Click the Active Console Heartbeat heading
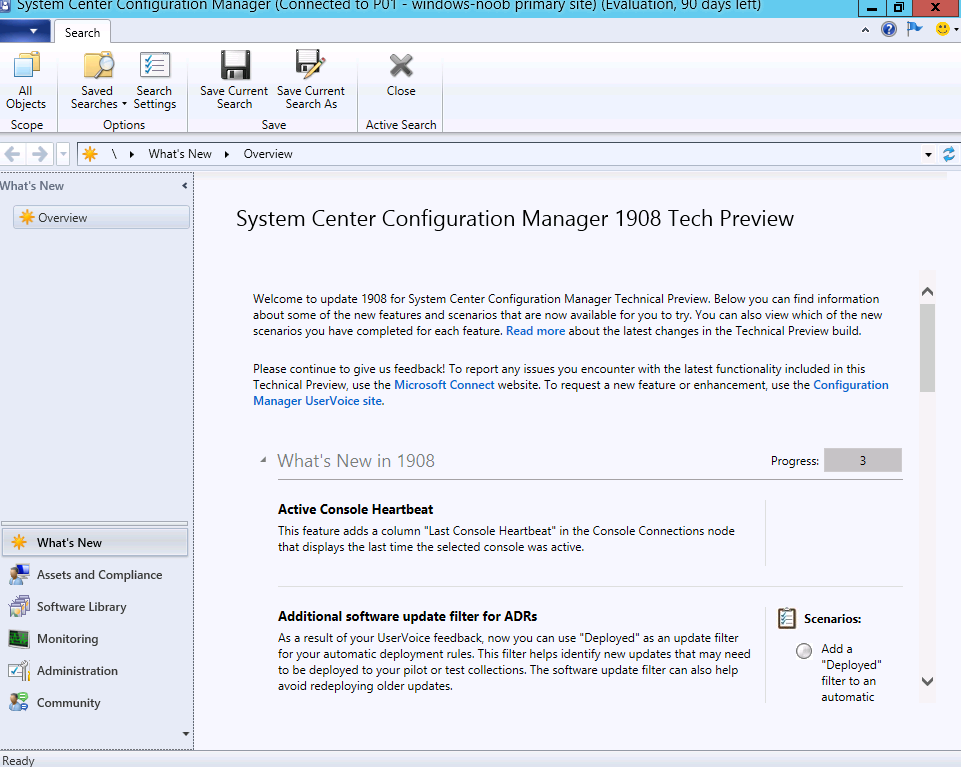Image resolution: width=961 pixels, height=767 pixels. (355, 509)
